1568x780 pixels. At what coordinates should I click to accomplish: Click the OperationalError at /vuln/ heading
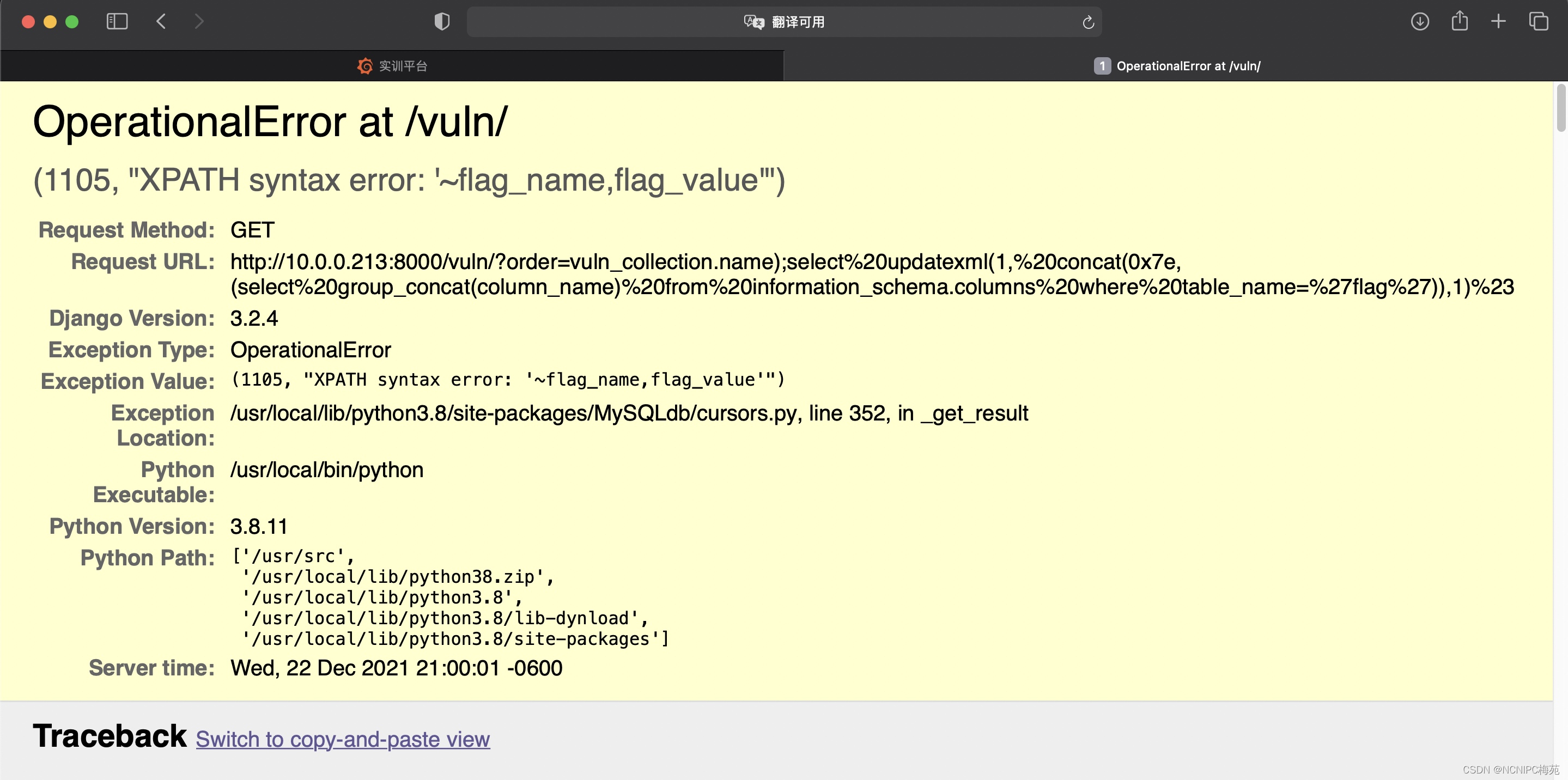(x=270, y=121)
